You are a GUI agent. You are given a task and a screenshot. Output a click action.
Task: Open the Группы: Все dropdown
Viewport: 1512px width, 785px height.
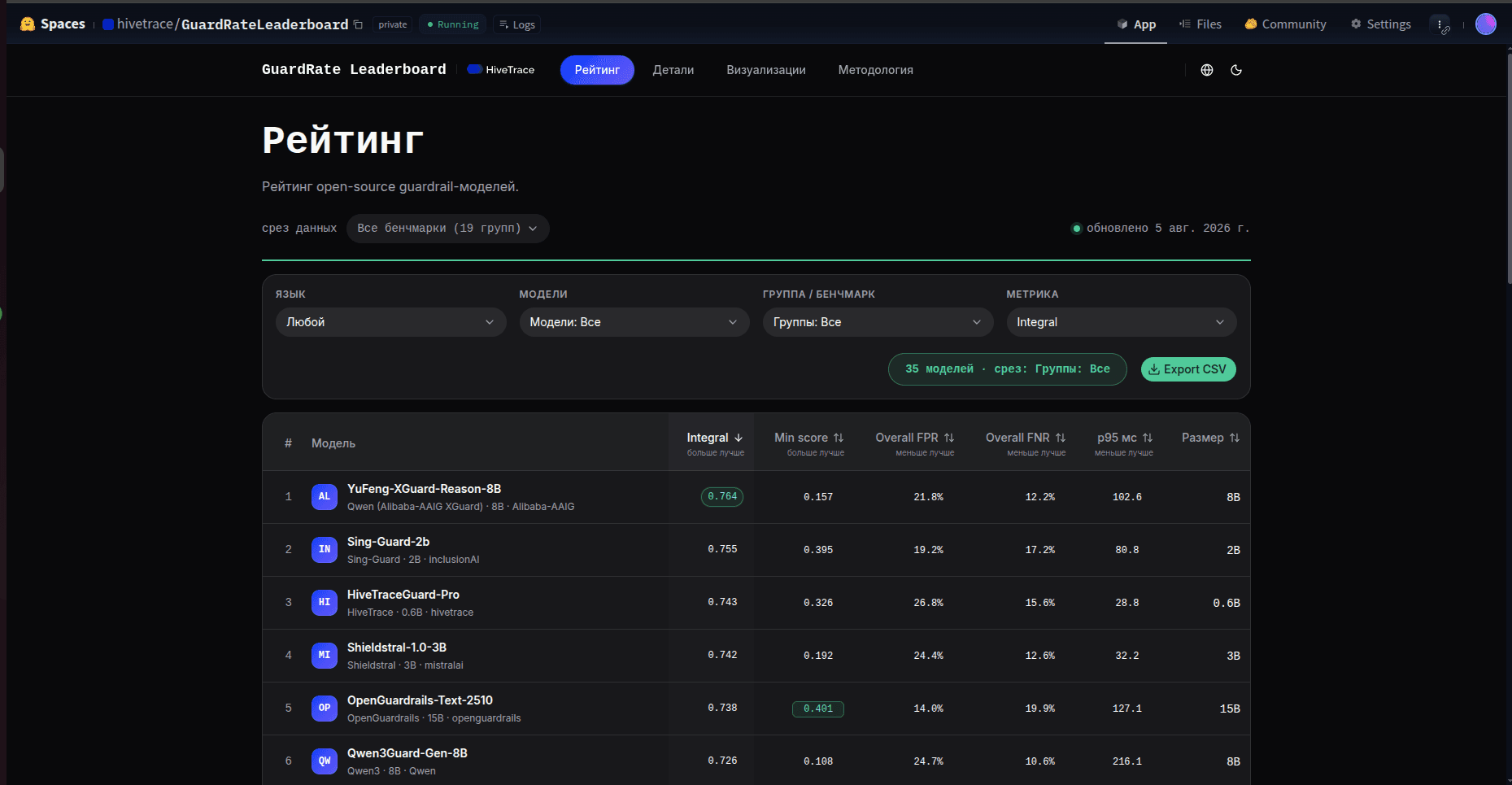point(878,322)
